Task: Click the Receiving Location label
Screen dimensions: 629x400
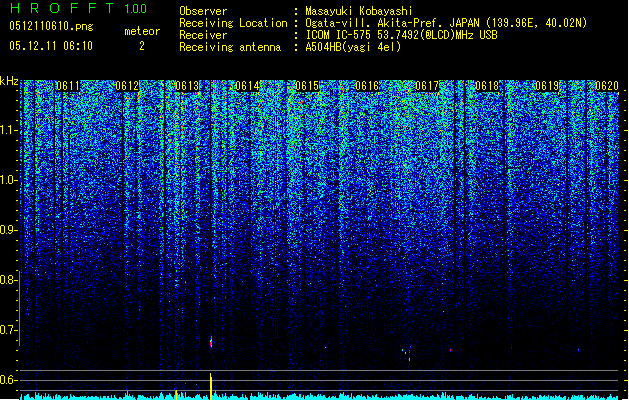Action: tap(233, 23)
